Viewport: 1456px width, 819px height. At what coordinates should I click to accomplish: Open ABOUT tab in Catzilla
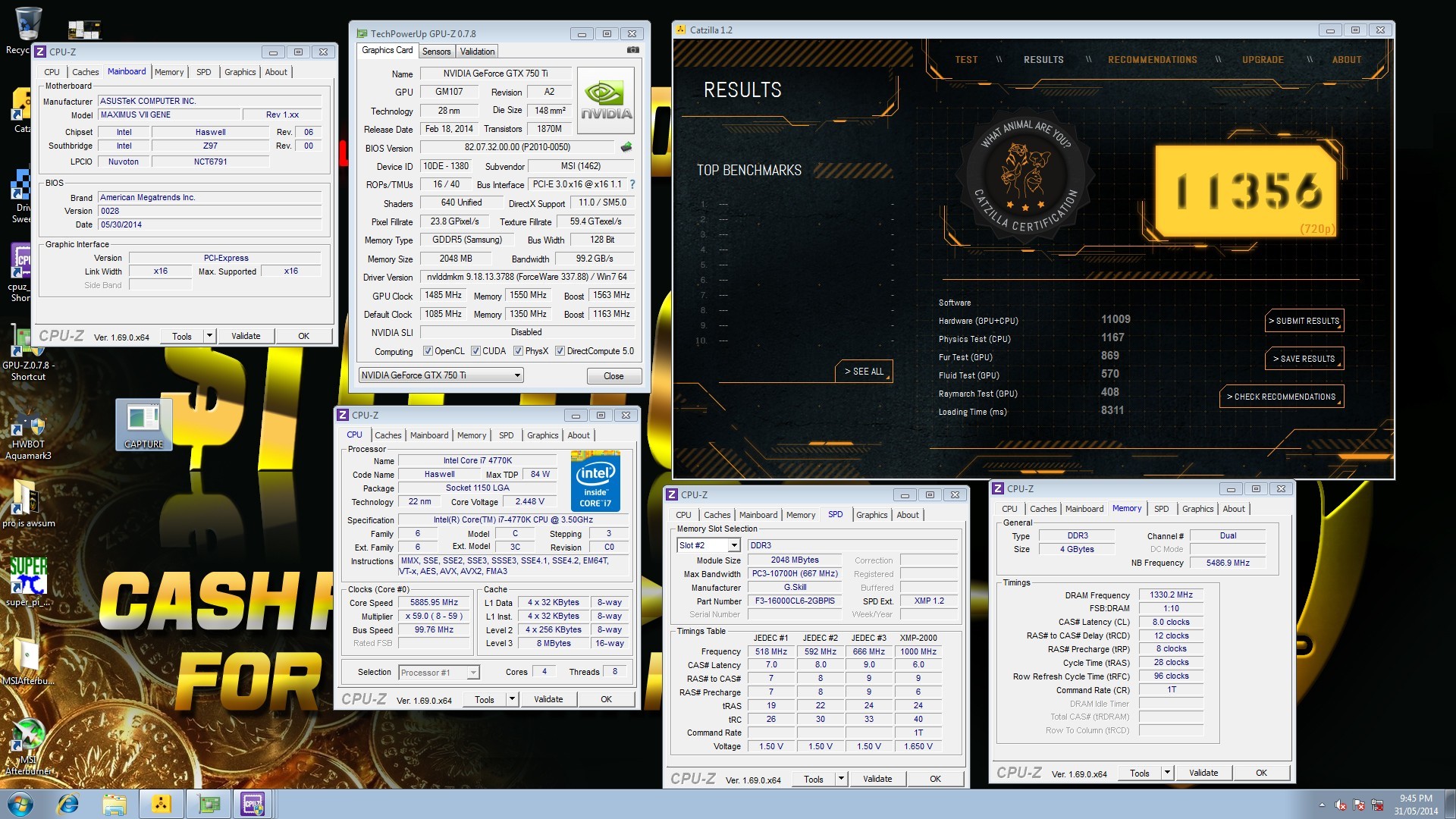(x=1347, y=60)
